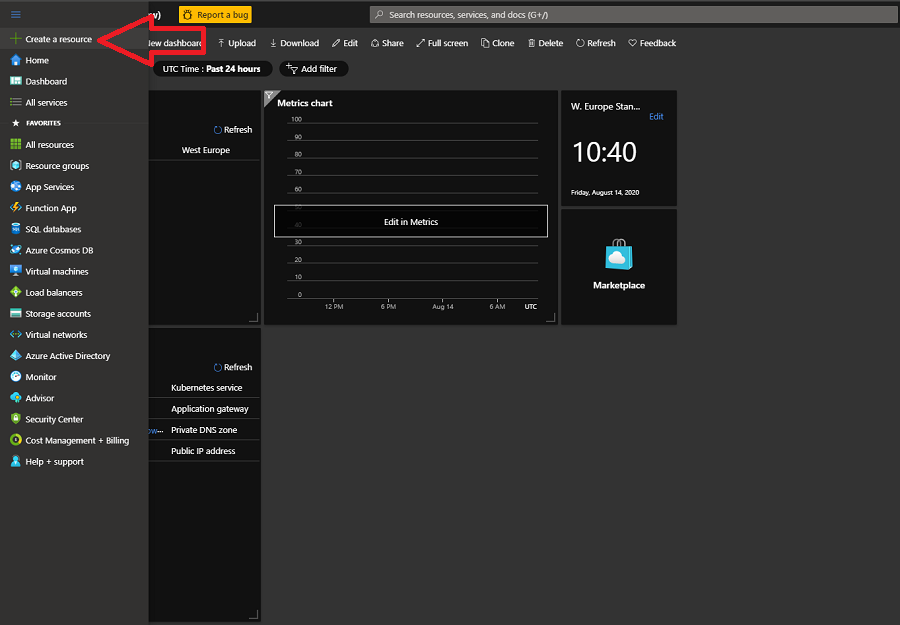Image resolution: width=900 pixels, height=625 pixels.
Task: Click Download in dashboard toolbar
Action: pos(293,43)
